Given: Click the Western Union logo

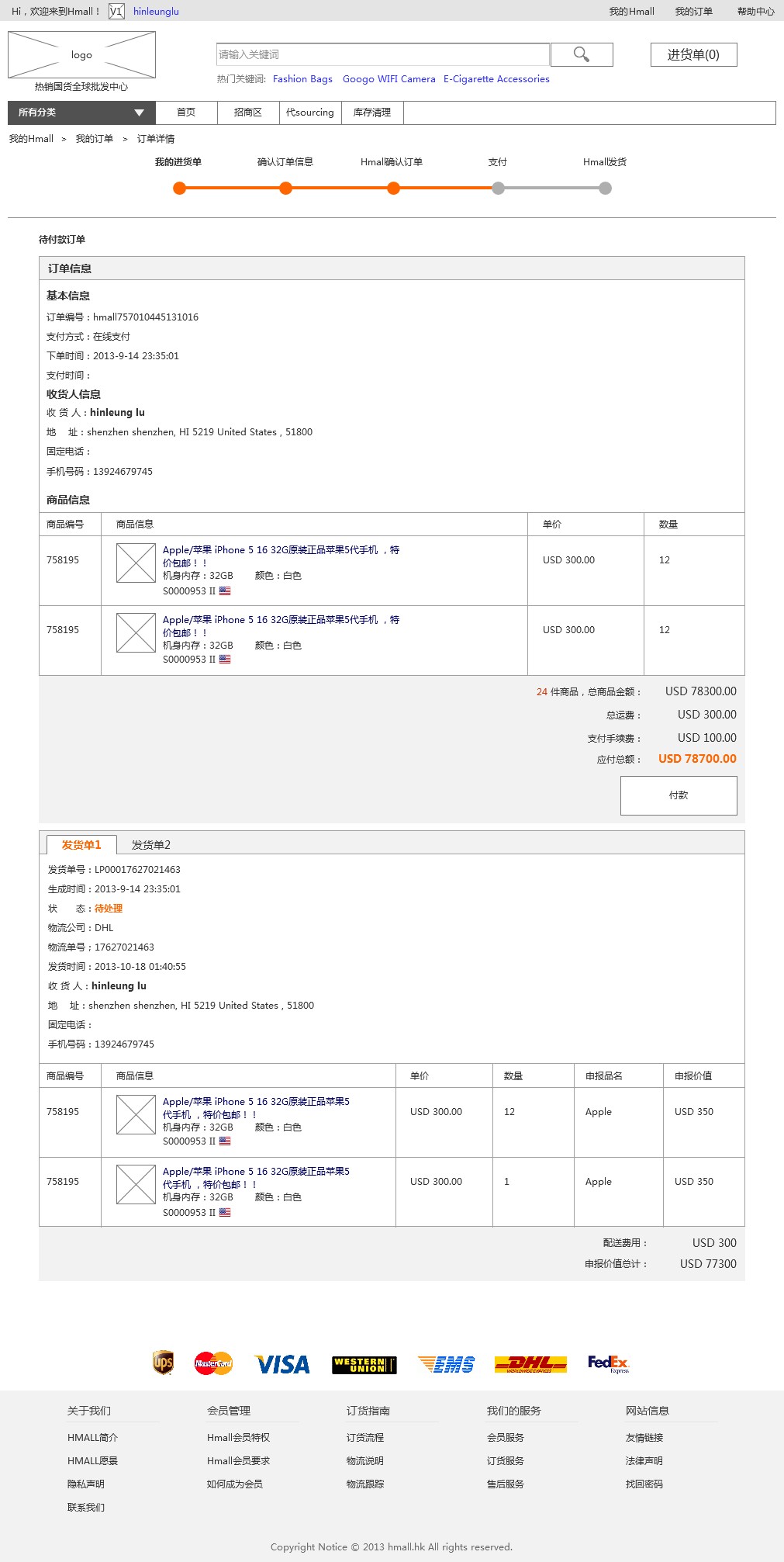Looking at the screenshot, I should [364, 1365].
